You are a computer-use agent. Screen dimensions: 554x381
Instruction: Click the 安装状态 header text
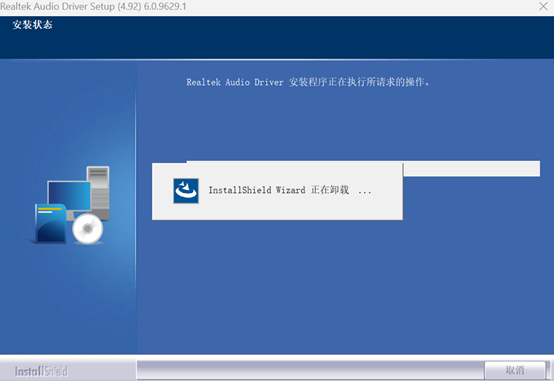pos(33,25)
